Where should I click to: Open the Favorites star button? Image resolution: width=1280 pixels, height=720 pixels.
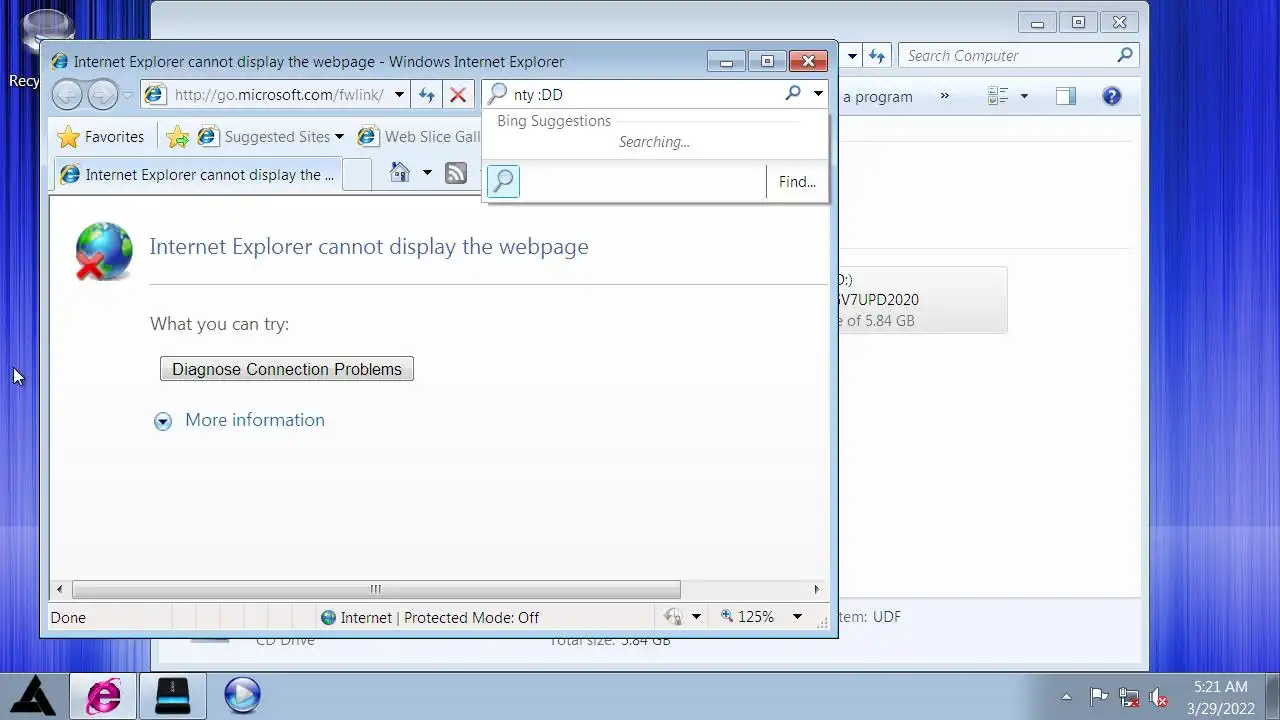pos(101,137)
